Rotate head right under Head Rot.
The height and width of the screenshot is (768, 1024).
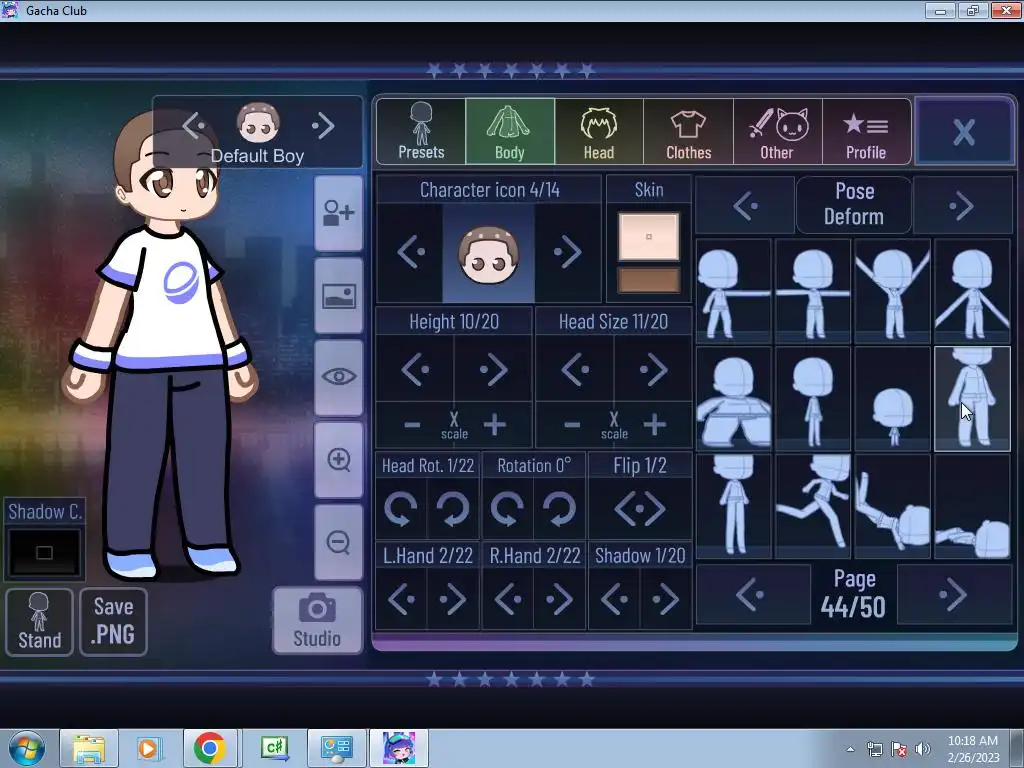pos(453,509)
